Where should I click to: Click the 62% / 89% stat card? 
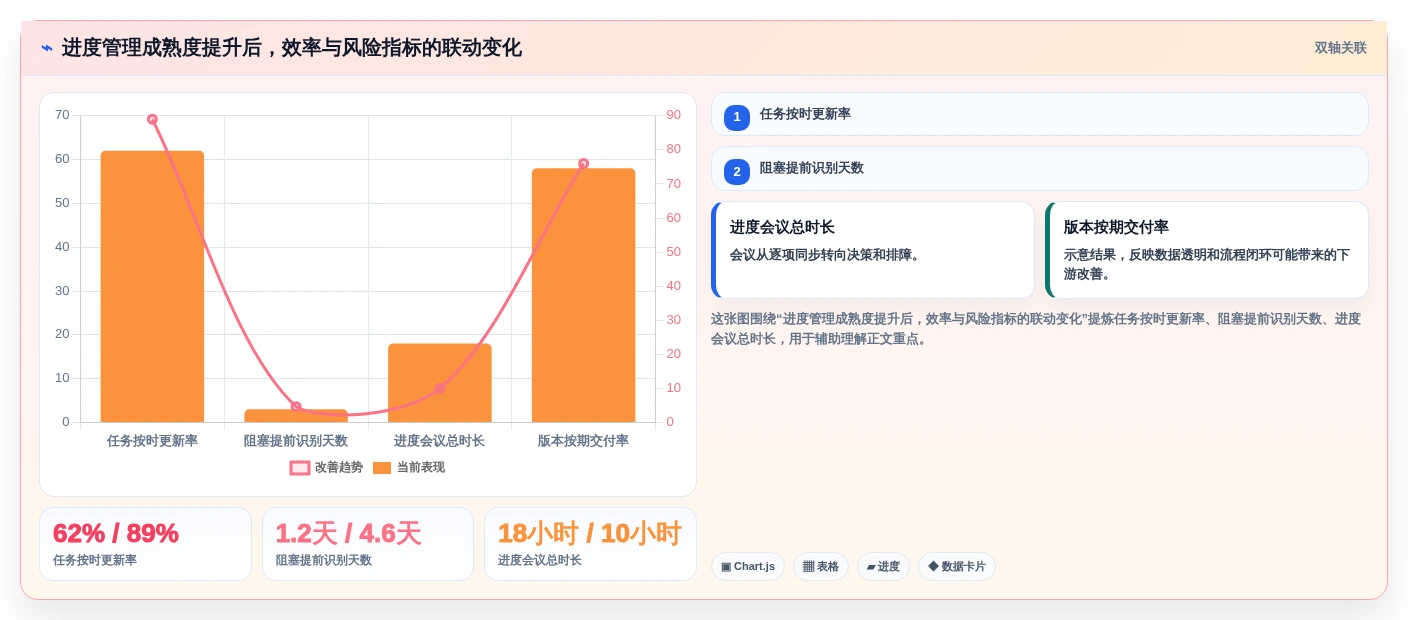[x=145, y=544]
